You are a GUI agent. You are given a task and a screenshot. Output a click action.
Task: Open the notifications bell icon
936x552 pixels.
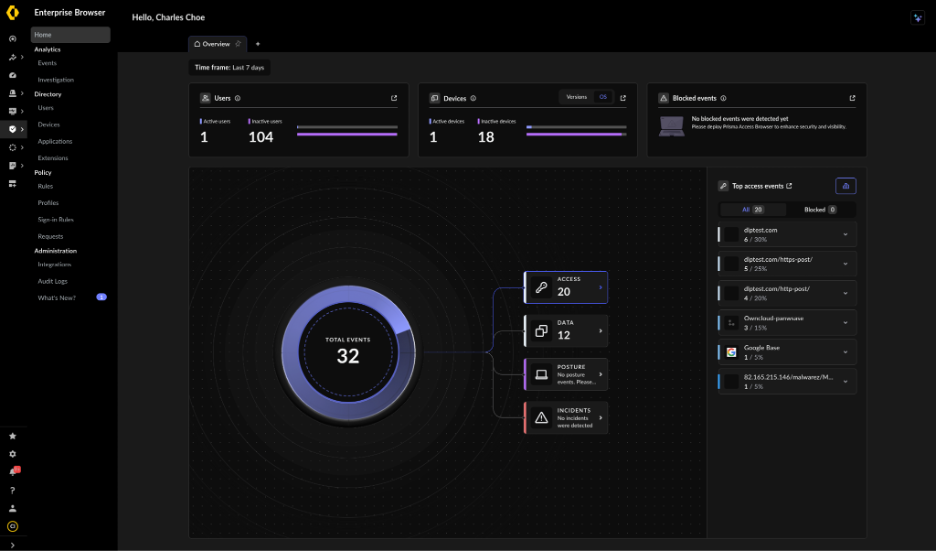[12, 472]
